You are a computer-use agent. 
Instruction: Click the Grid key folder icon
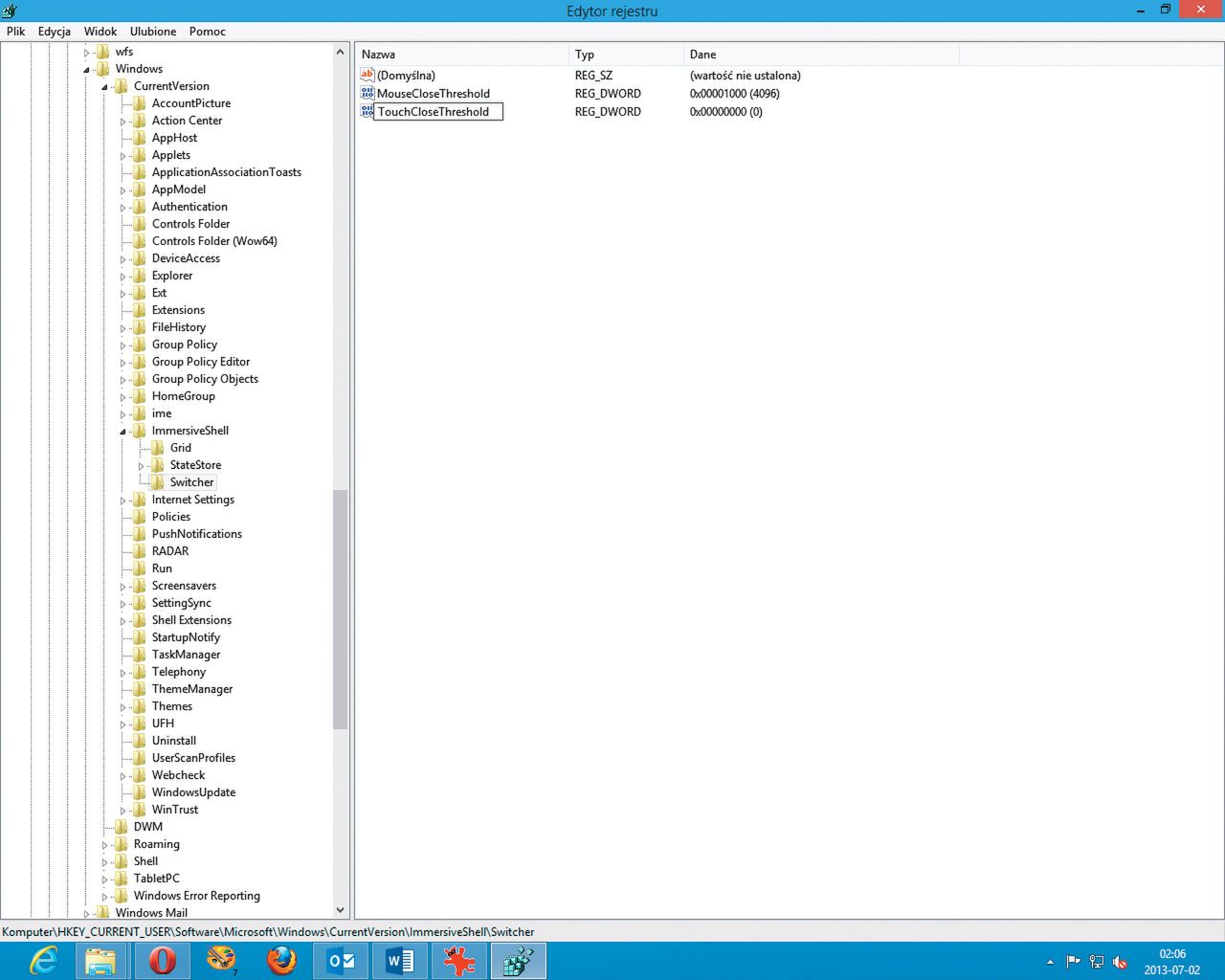tap(158, 448)
